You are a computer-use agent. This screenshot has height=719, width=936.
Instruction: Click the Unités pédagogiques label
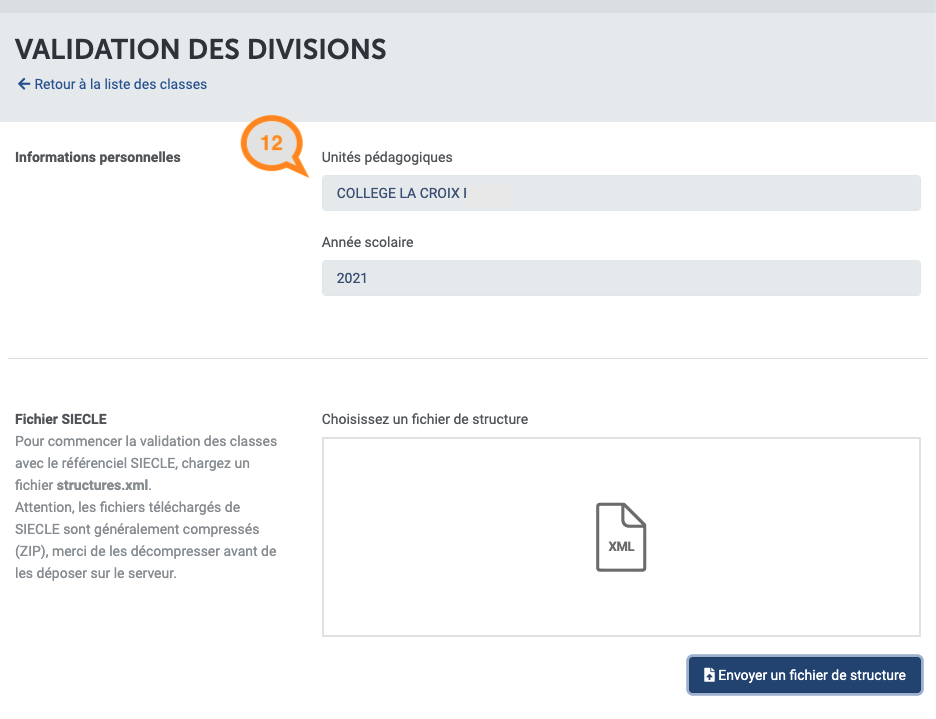[387, 157]
